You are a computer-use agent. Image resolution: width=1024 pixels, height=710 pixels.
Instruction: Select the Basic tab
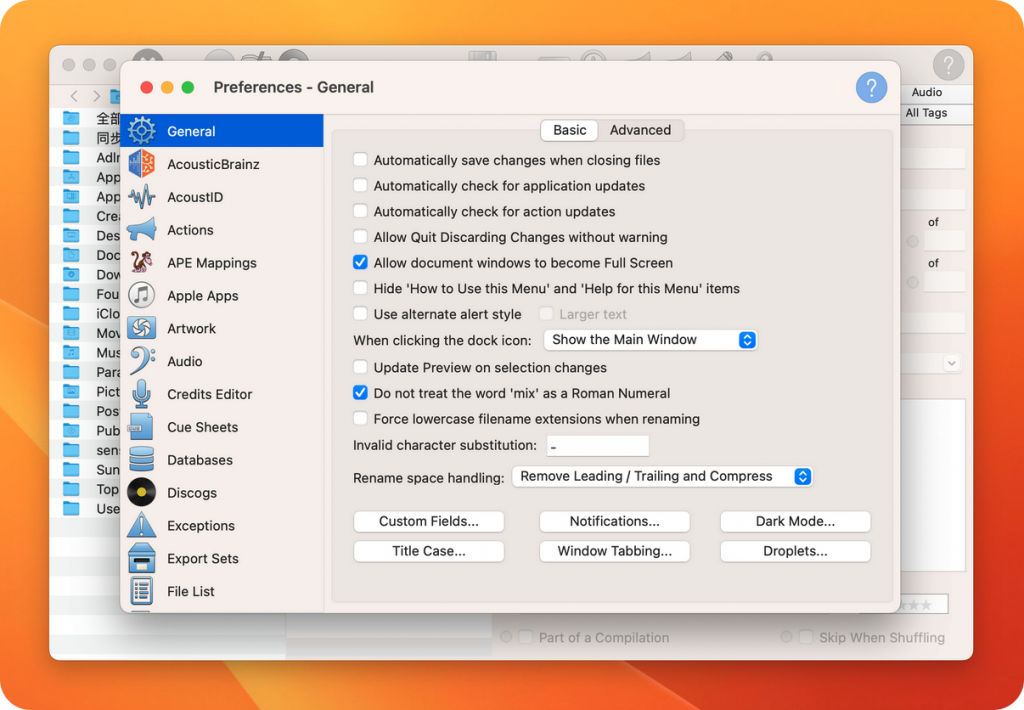click(x=569, y=130)
